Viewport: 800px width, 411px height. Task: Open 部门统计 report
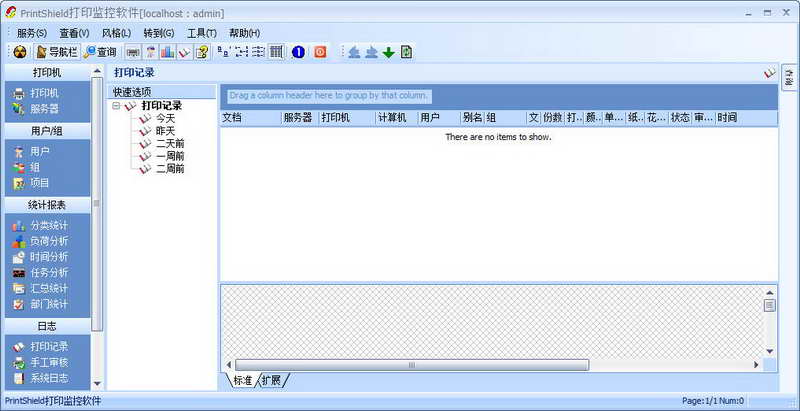(40, 304)
